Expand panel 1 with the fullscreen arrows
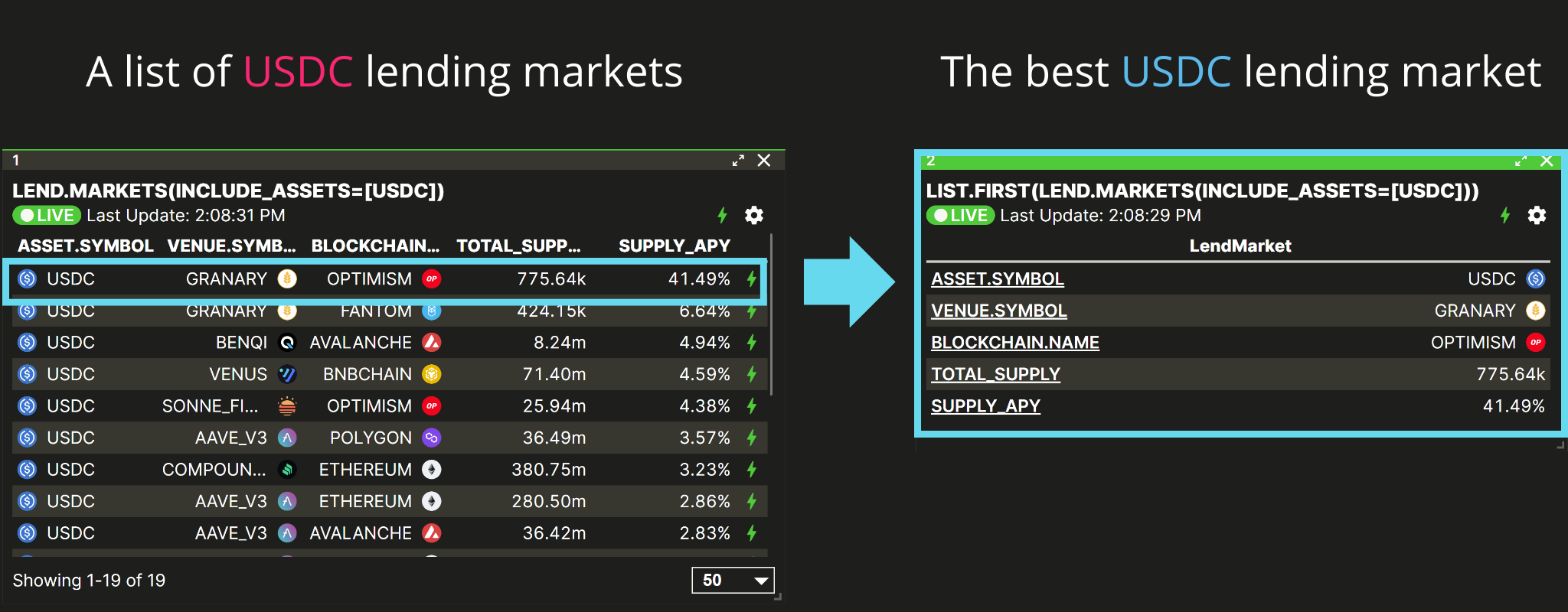 (x=738, y=161)
